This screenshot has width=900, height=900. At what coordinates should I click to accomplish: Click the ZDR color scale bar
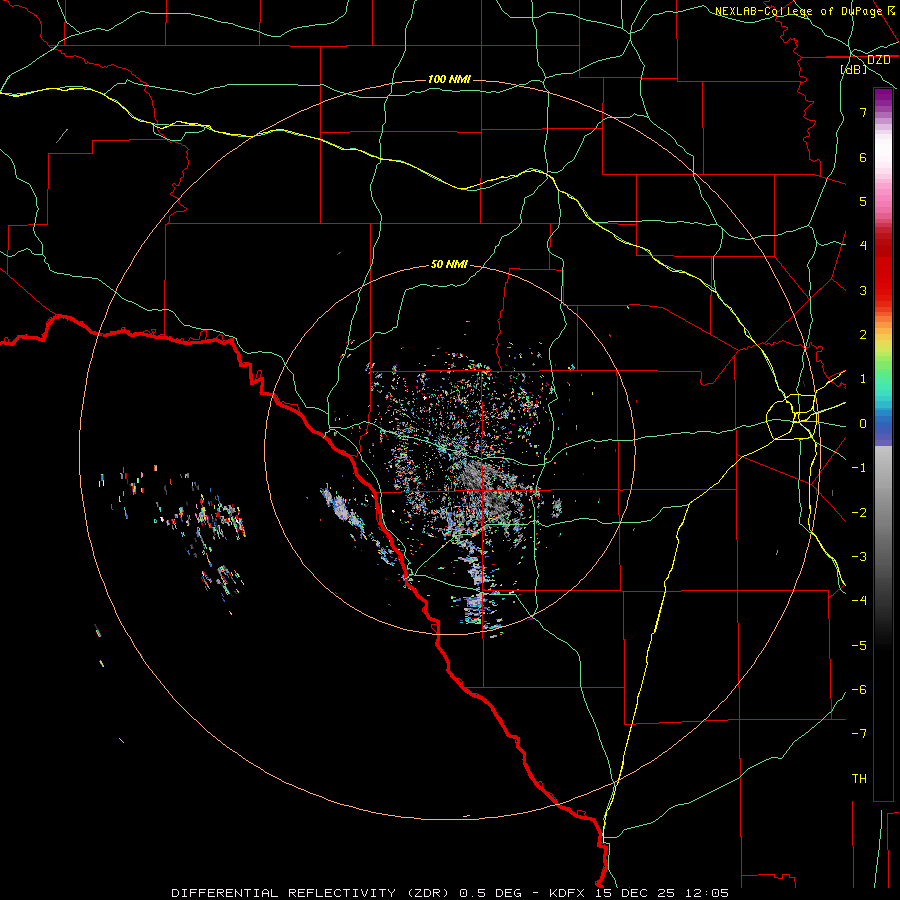(x=883, y=444)
